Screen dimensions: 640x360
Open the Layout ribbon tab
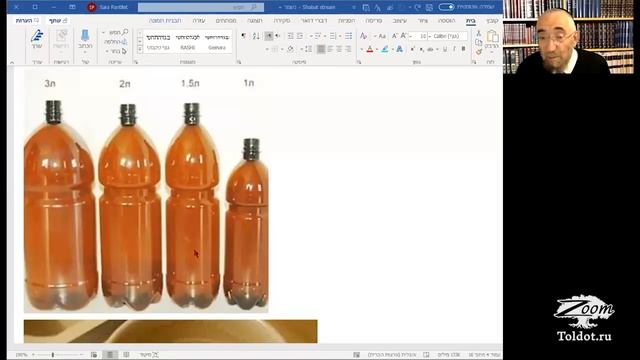373,20
